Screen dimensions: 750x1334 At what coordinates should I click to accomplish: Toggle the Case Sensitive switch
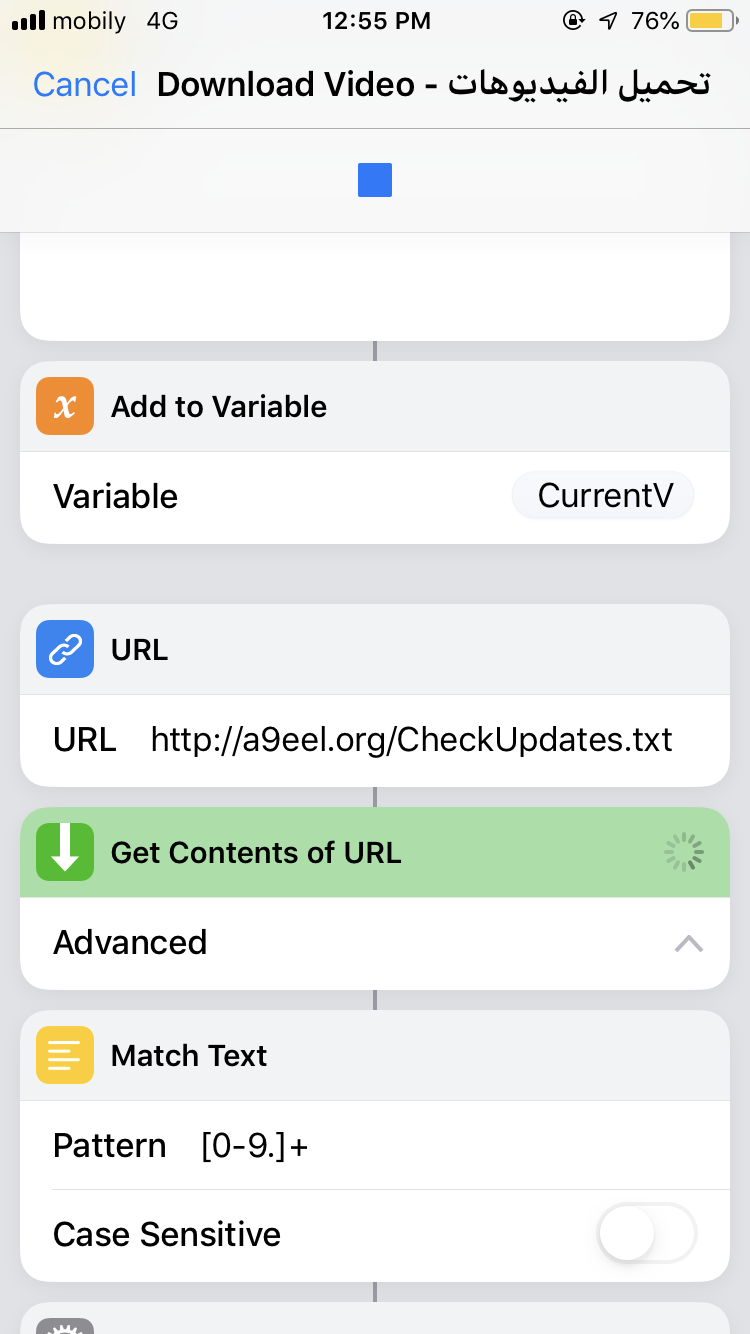[647, 1234]
